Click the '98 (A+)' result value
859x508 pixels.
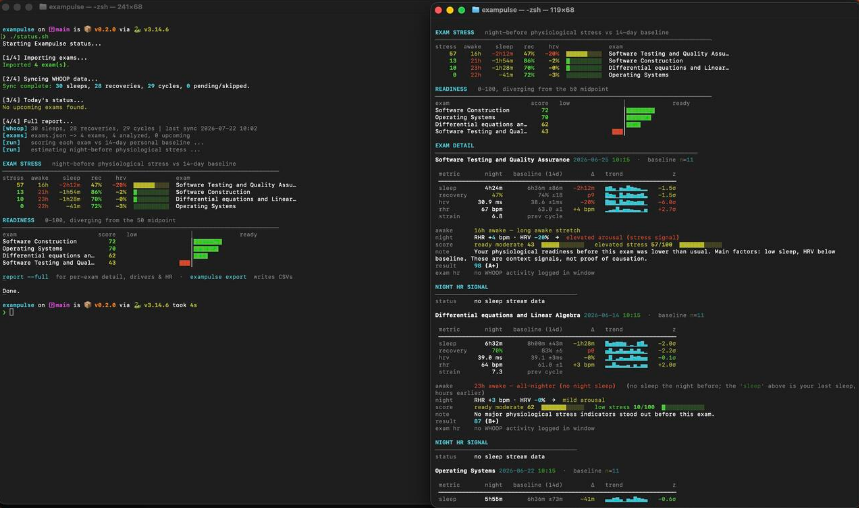pos(486,266)
